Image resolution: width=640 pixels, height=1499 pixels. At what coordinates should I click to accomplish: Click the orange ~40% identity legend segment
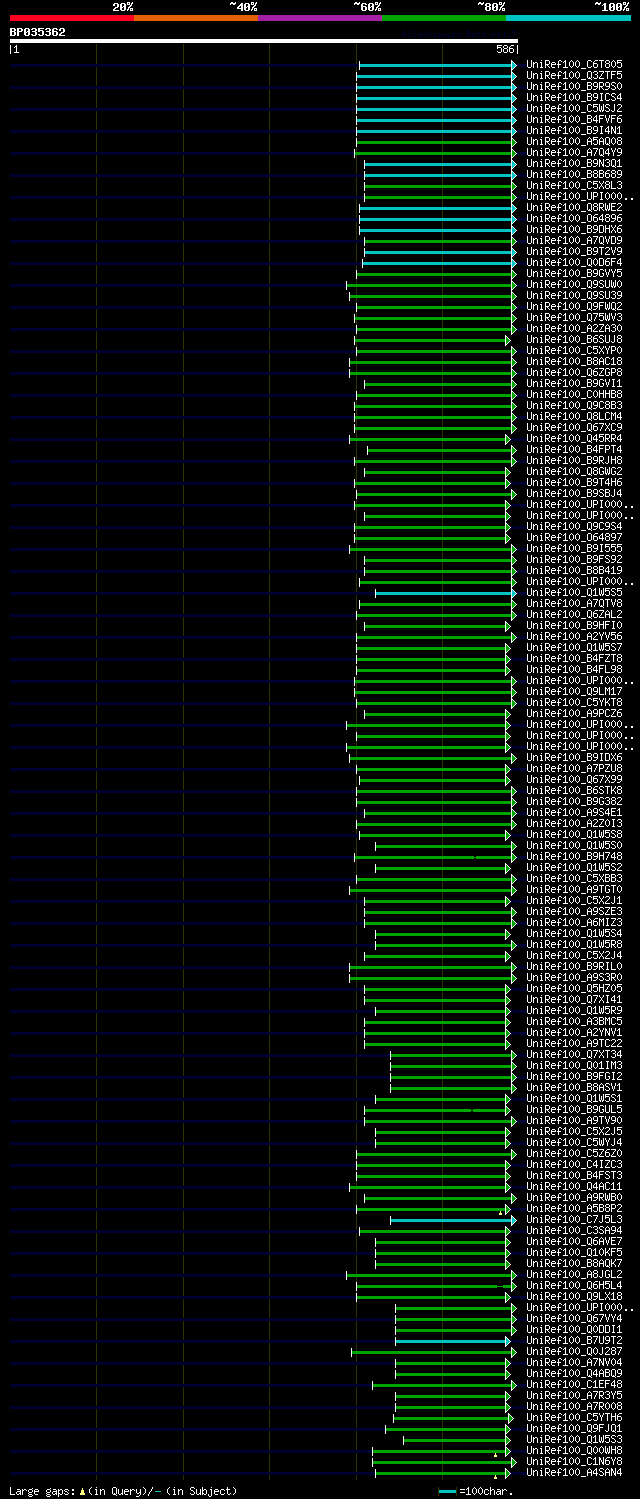(x=196, y=17)
